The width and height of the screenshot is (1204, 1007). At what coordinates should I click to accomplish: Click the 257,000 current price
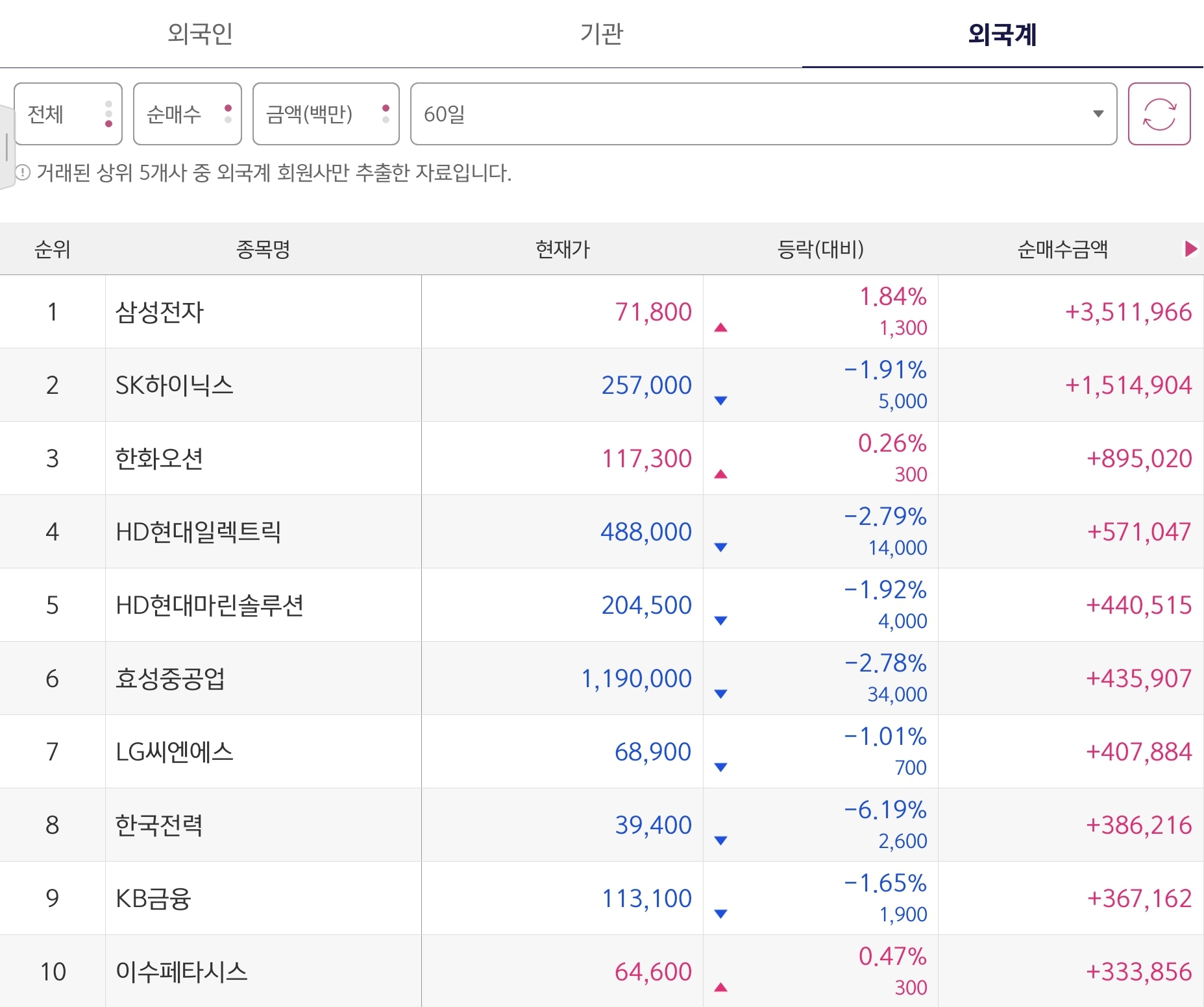click(x=646, y=385)
